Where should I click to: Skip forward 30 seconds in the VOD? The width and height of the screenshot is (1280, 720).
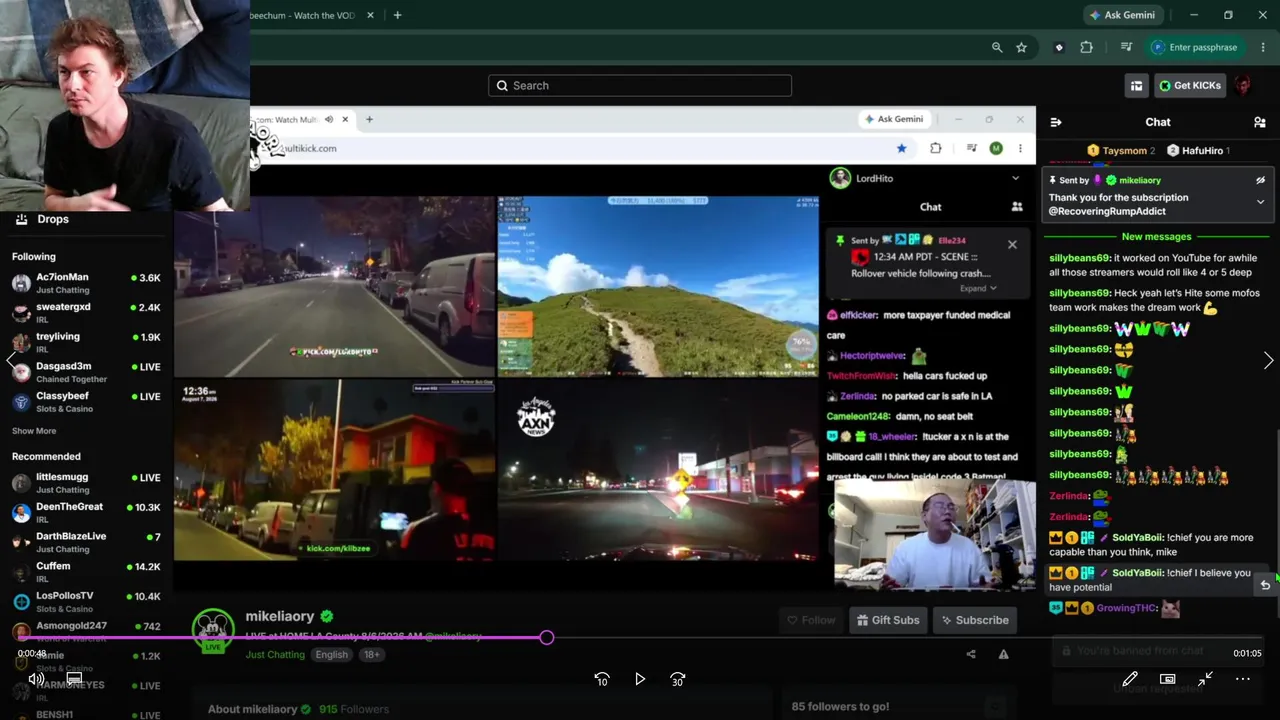click(x=678, y=679)
